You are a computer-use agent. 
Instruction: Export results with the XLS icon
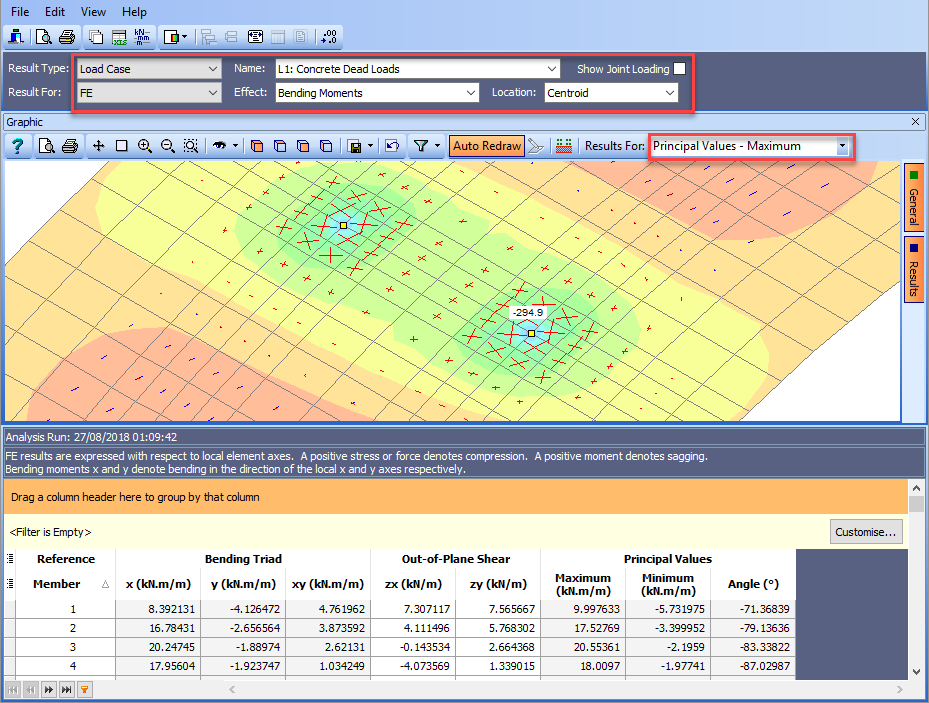tap(119, 38)
